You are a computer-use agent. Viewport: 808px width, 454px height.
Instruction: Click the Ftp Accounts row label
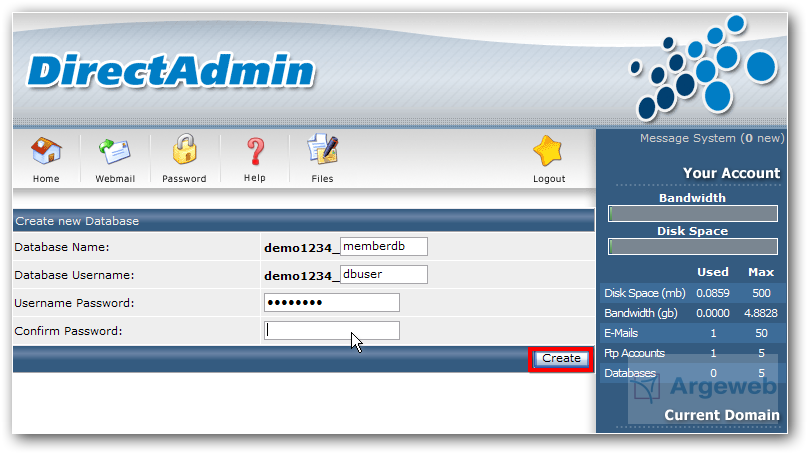coord(634,354)
